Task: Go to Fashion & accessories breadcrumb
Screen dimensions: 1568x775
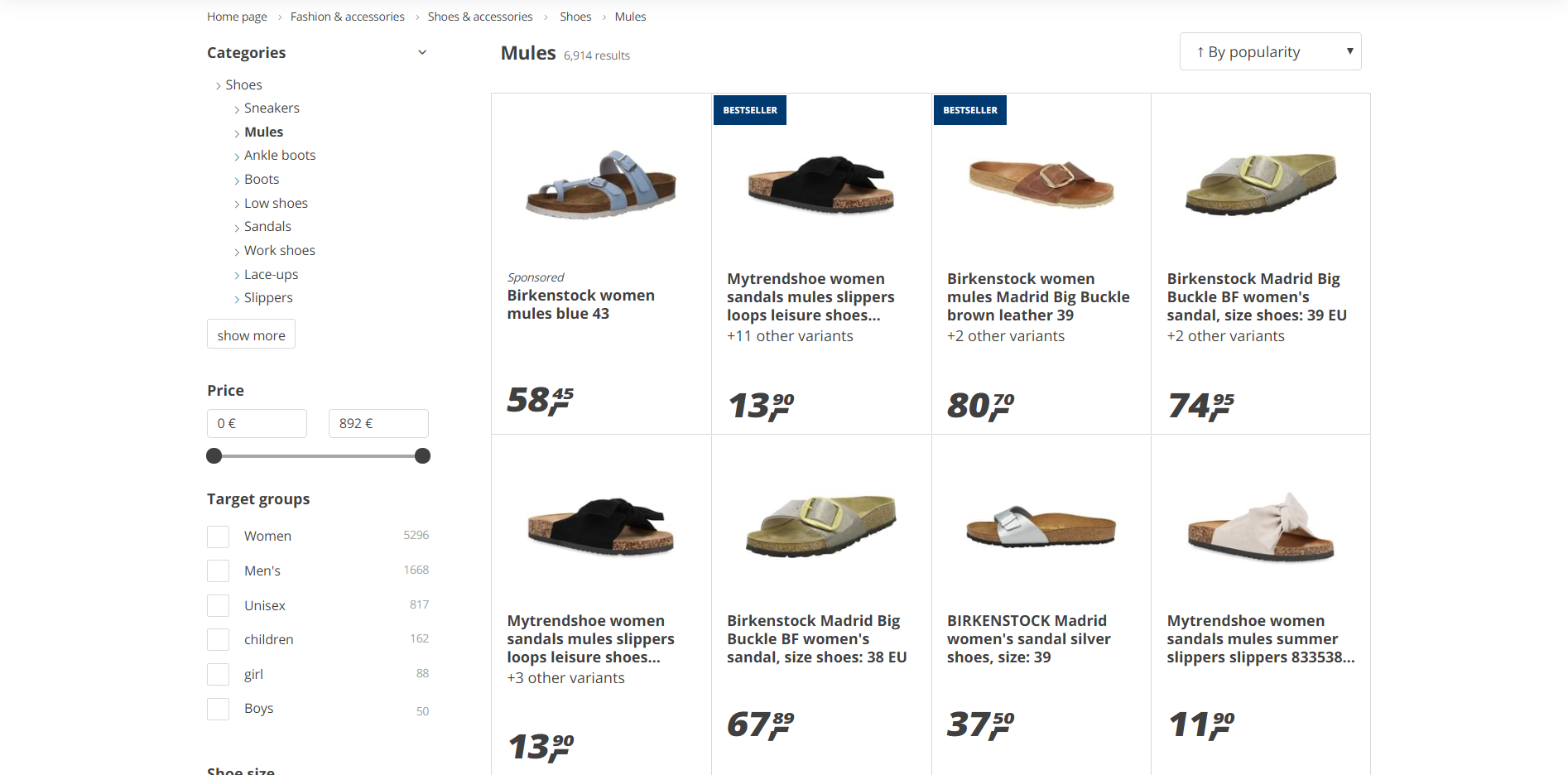Action: tap(347, 17)
